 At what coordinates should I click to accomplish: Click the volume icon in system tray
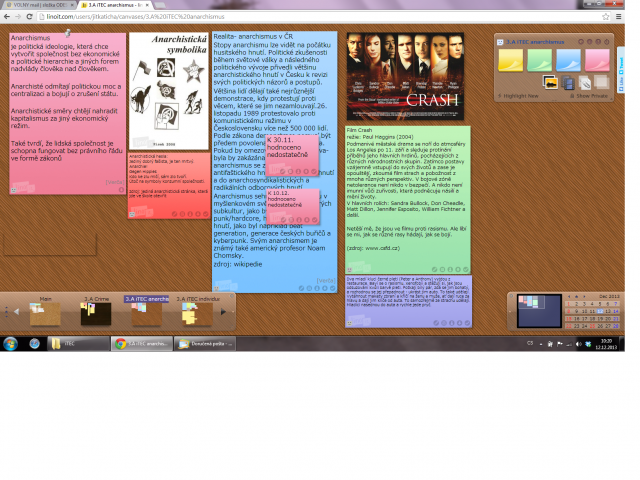578,344
